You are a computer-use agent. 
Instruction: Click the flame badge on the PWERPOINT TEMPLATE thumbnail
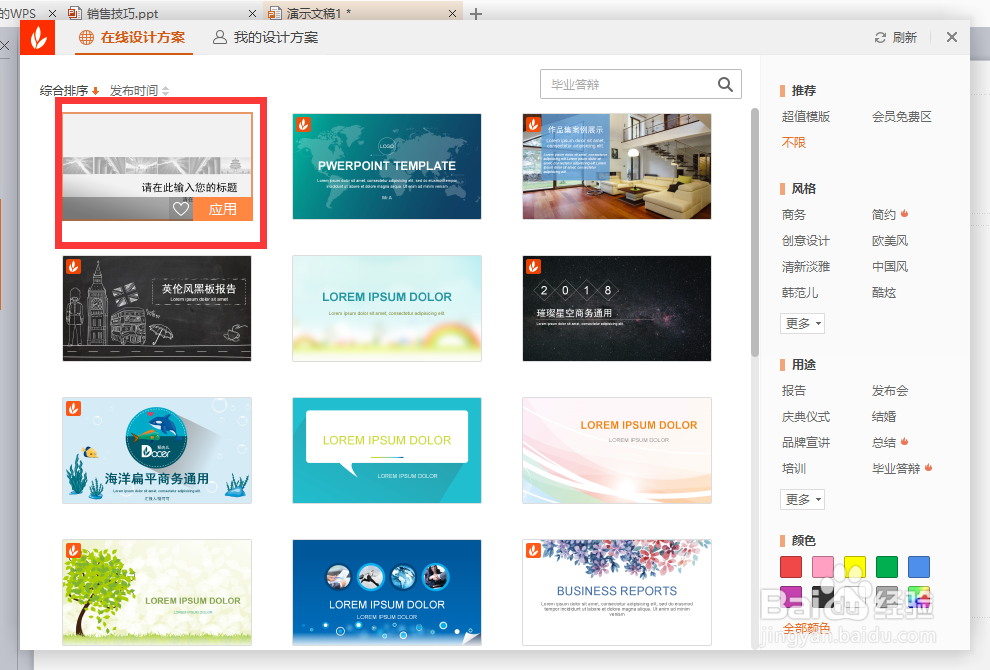click(x=301, y=124)
